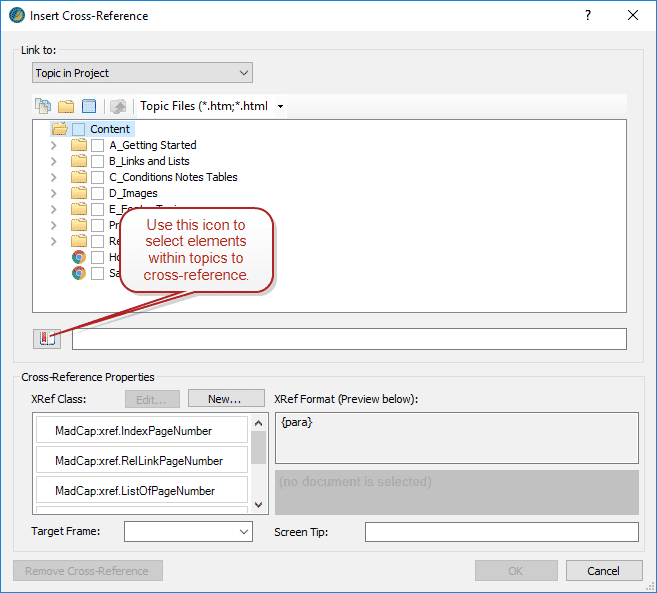Click the OK button
The image size is (657, 593).
(x=516, y=571)
